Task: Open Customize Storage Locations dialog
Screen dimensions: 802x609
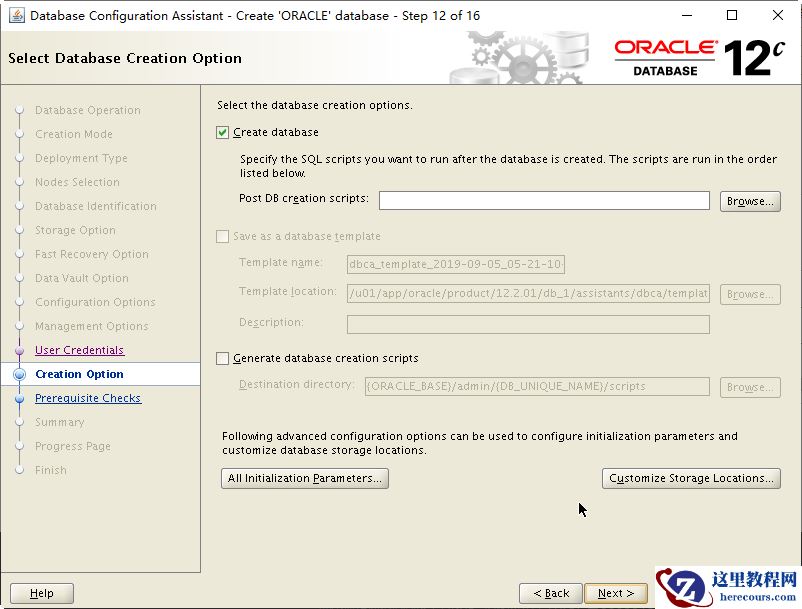Action: pos(691,478)
